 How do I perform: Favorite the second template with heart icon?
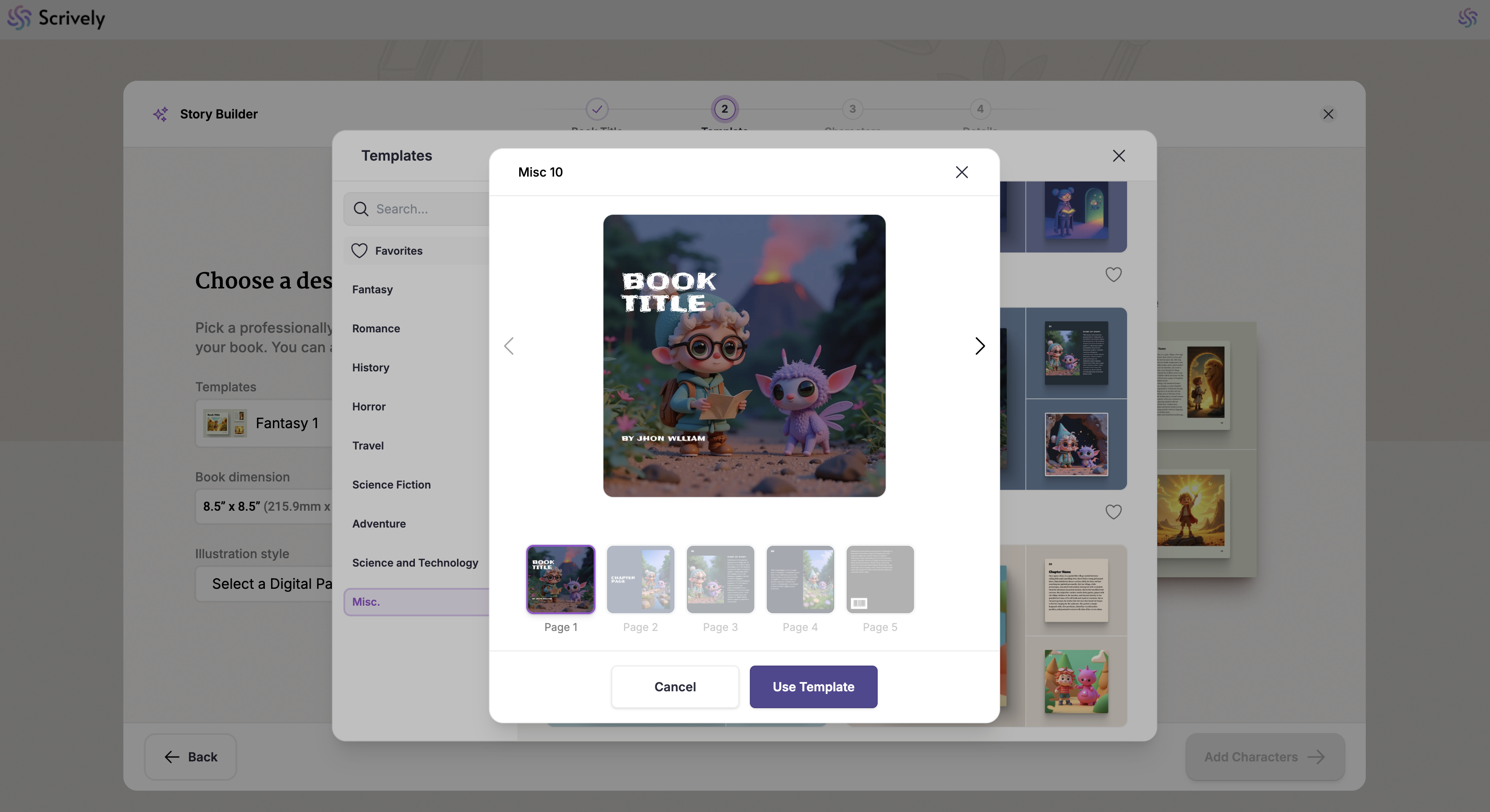tap(1113, 511)
